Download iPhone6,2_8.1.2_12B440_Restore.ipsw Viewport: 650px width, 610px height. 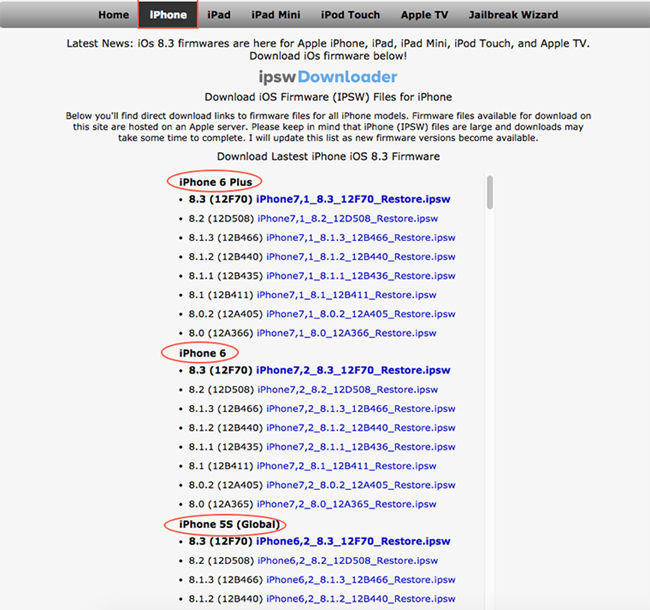coord(361,599)
